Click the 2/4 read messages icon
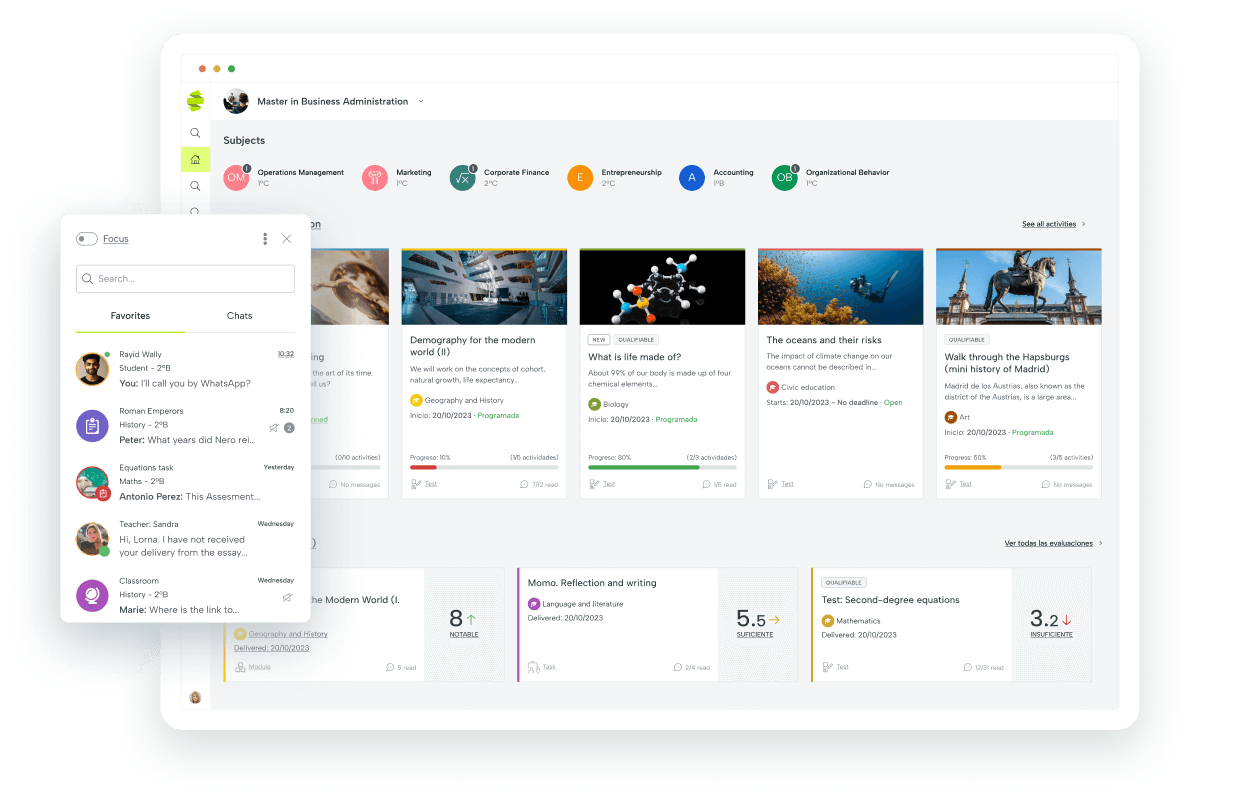Screen dimensions: 1240x796 [677, 667]
